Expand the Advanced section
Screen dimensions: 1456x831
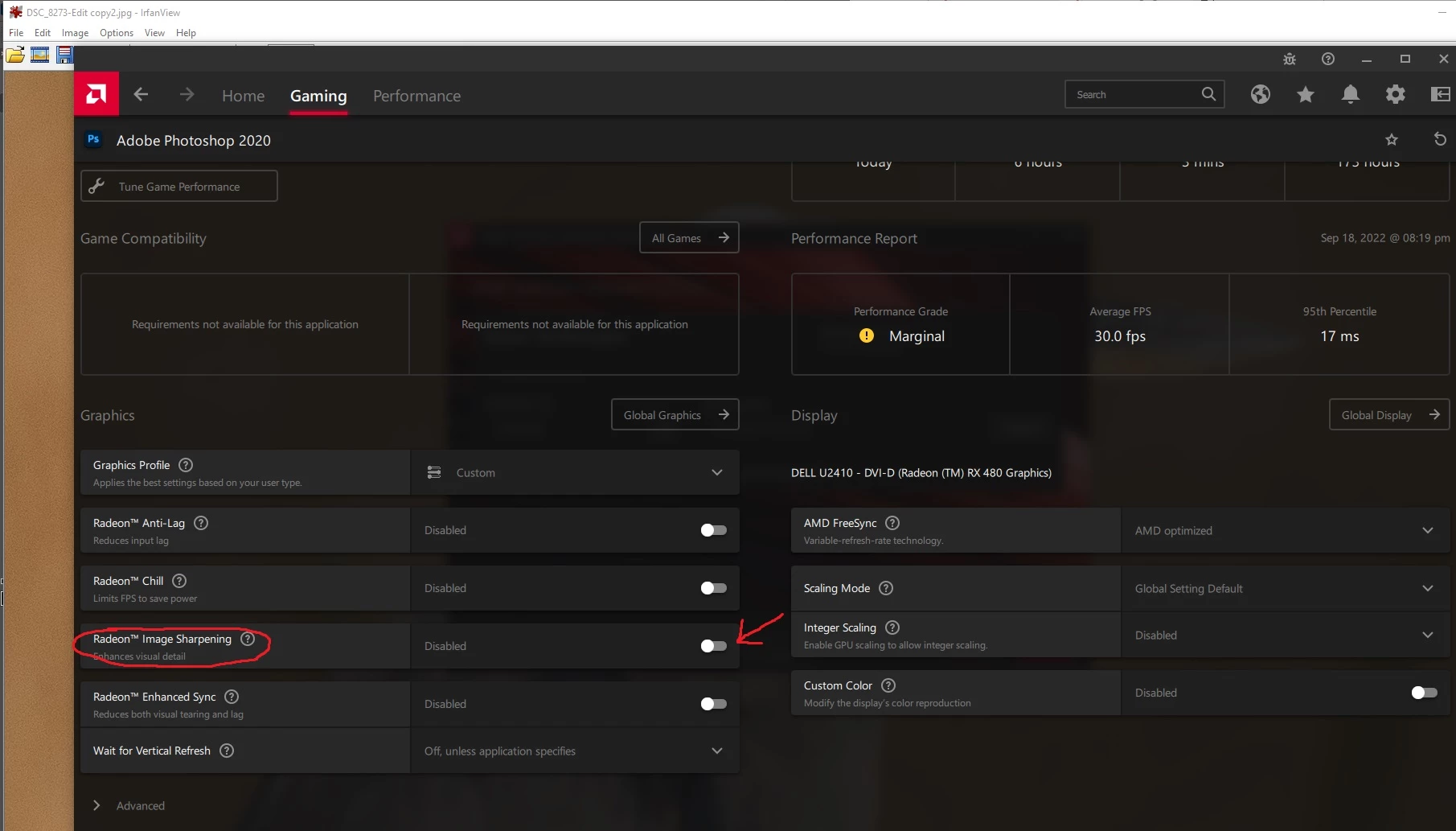[129, 805]
